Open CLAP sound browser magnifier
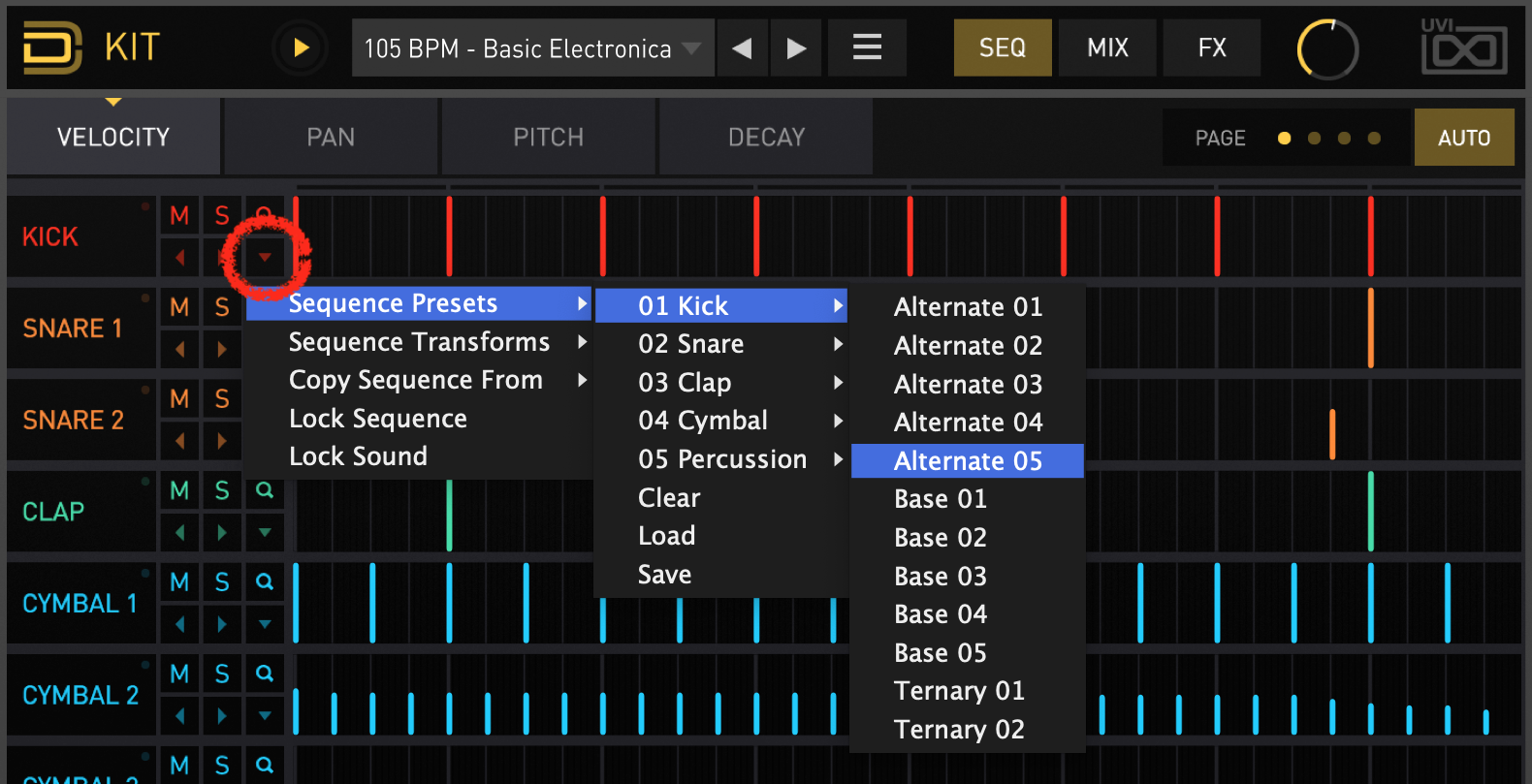Image resolution: width=1532 pixels, height=784 pixels. click(x=265, y=490)
